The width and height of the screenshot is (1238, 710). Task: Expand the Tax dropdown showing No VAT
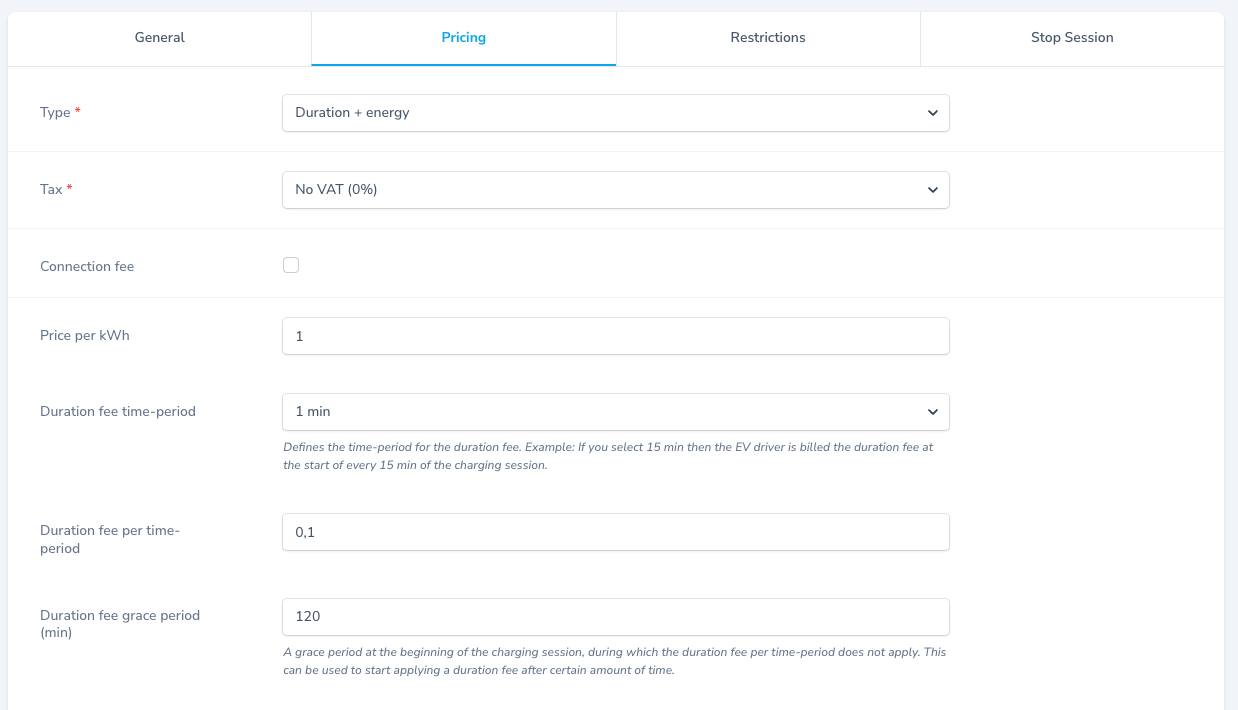point(616,190)
